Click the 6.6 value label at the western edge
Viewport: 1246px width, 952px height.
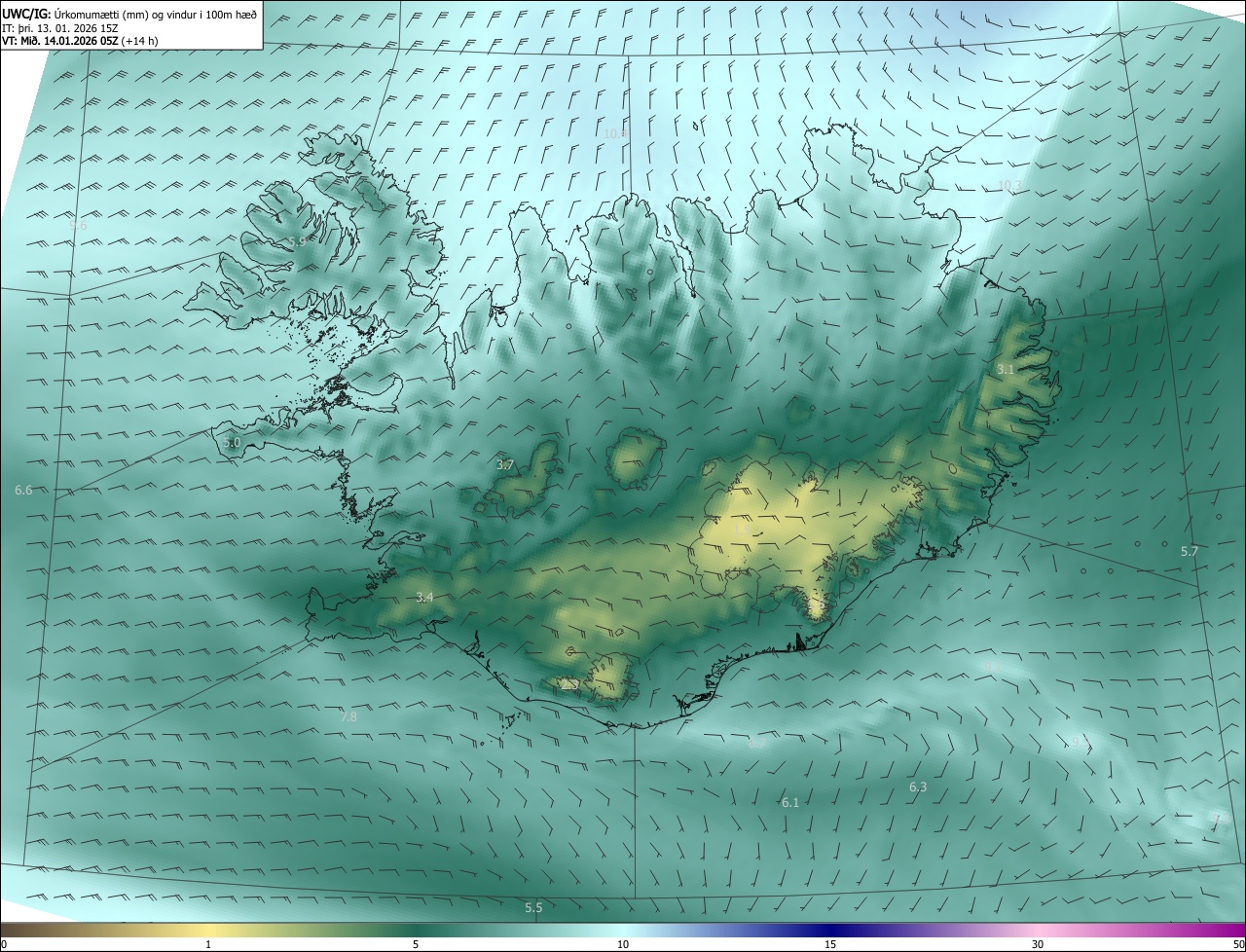point(23,491)
